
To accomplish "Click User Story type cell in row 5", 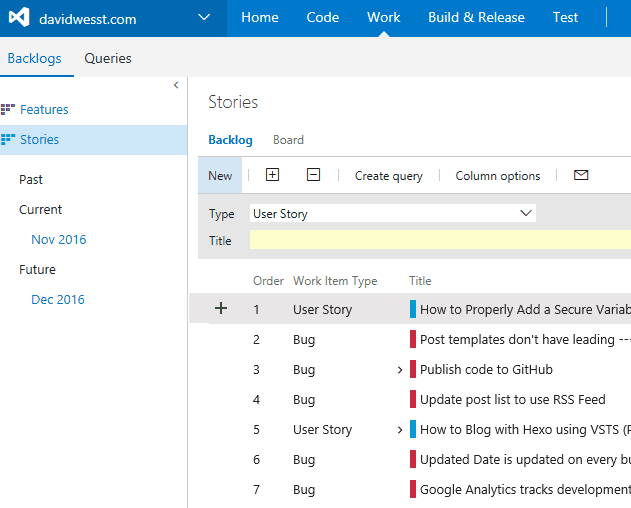I will [x=323, y=430].
